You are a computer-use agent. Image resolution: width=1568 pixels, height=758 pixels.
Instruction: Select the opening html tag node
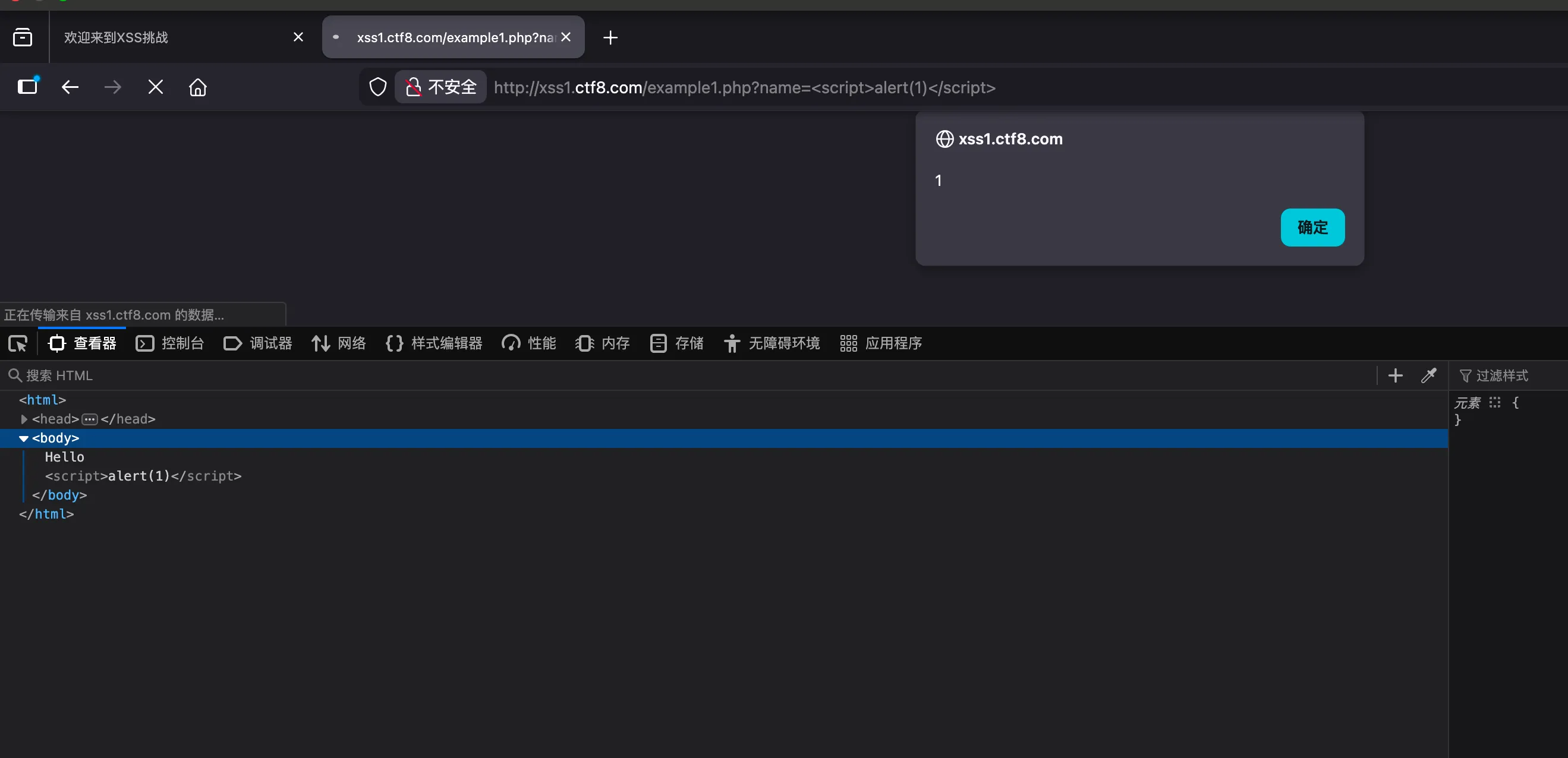43,400
